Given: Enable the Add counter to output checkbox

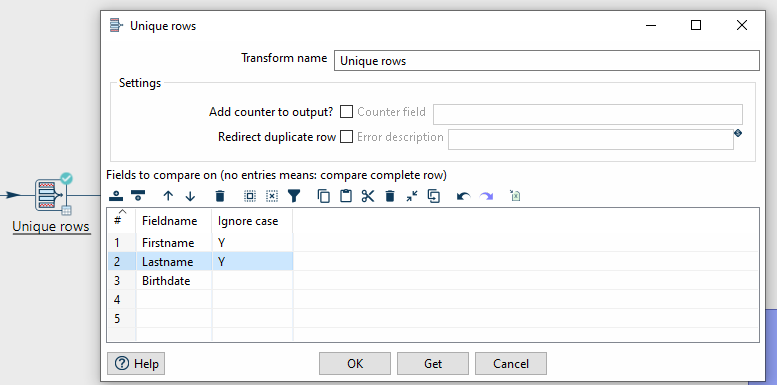Looking at the screenshot, I should coord(346,112).
